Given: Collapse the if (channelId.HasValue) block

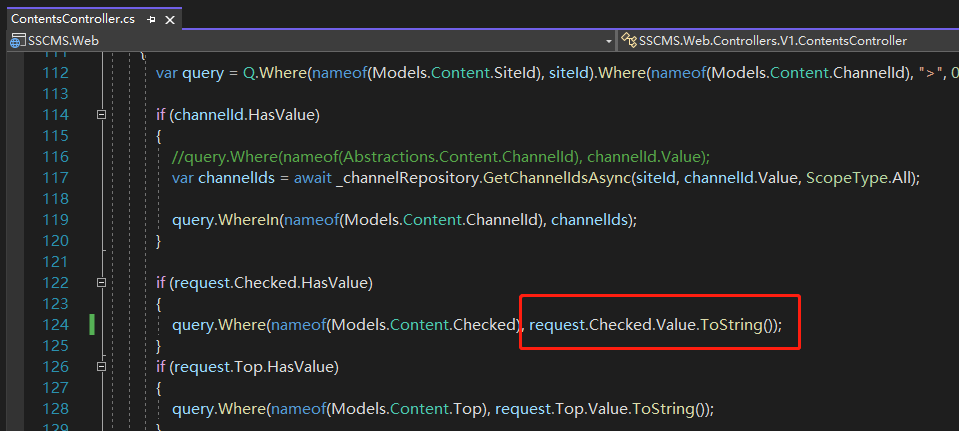Looking at the screenshot, I should pyautogui.click(x=102, y=114).
